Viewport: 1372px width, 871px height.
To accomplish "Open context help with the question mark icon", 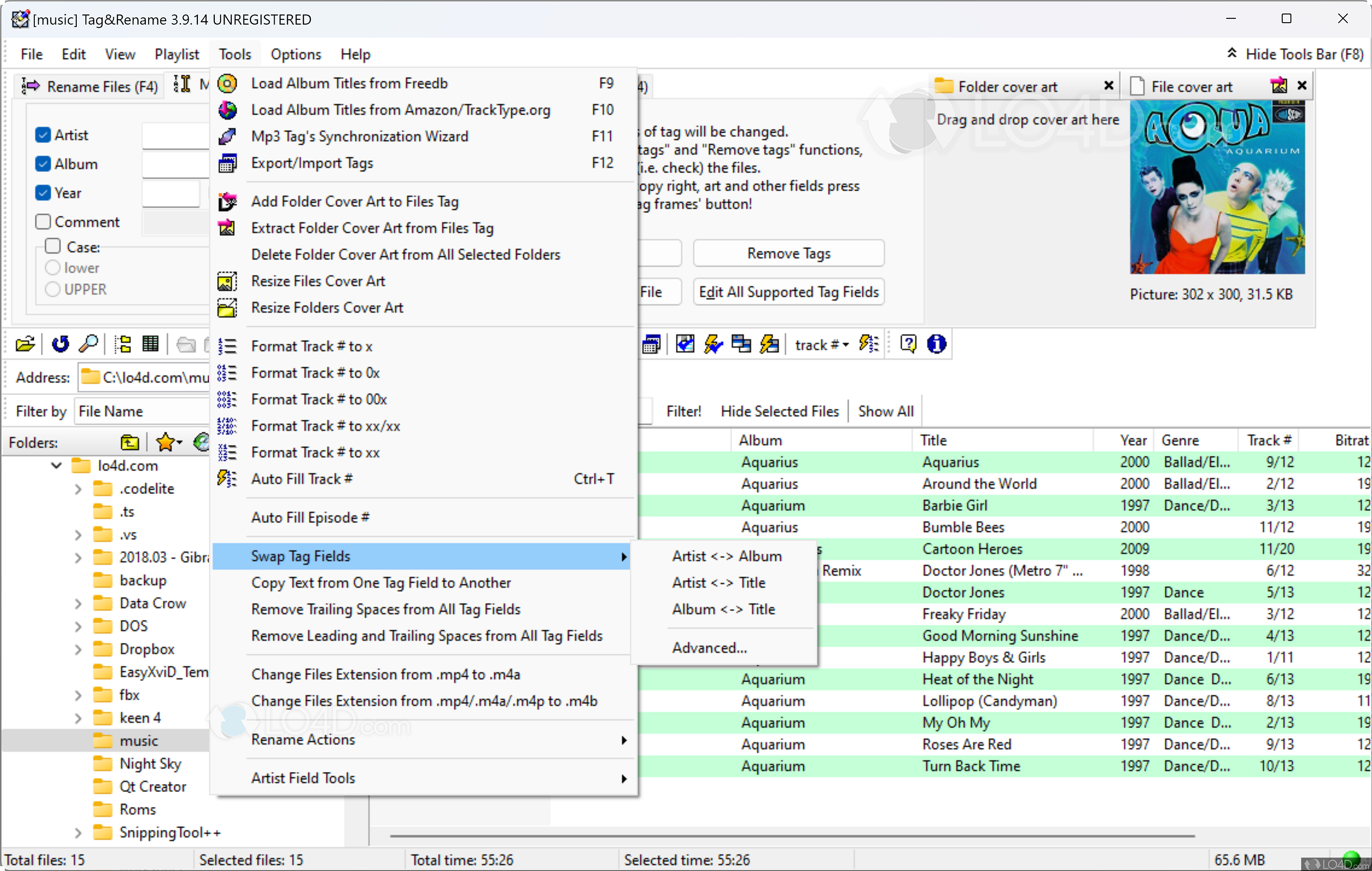I will pyautogui.click(x=908, y=344).
